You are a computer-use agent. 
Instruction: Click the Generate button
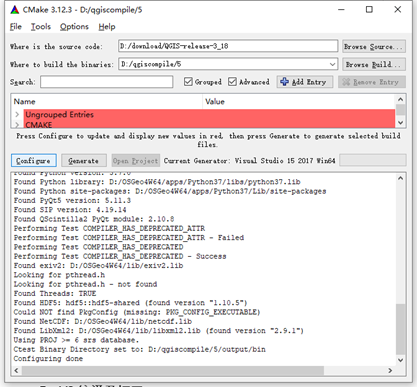[x=84, y=161]
